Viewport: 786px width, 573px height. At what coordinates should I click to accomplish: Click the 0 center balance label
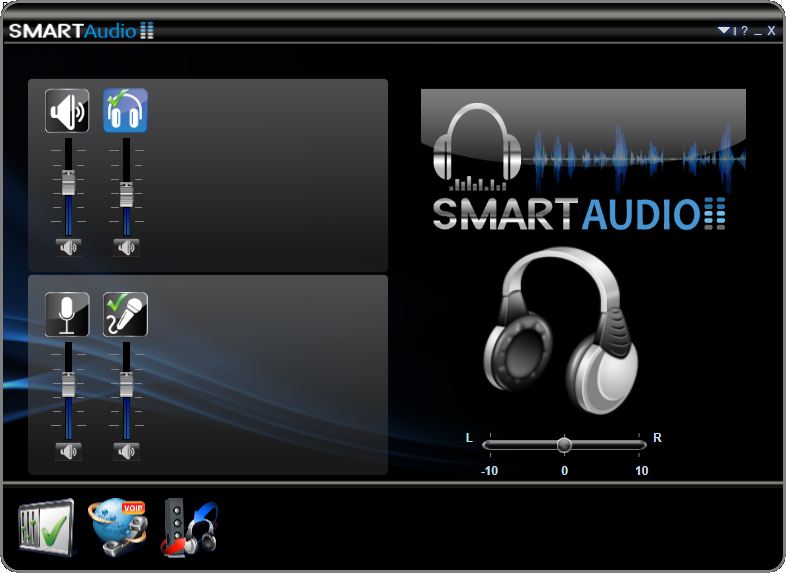564,471
